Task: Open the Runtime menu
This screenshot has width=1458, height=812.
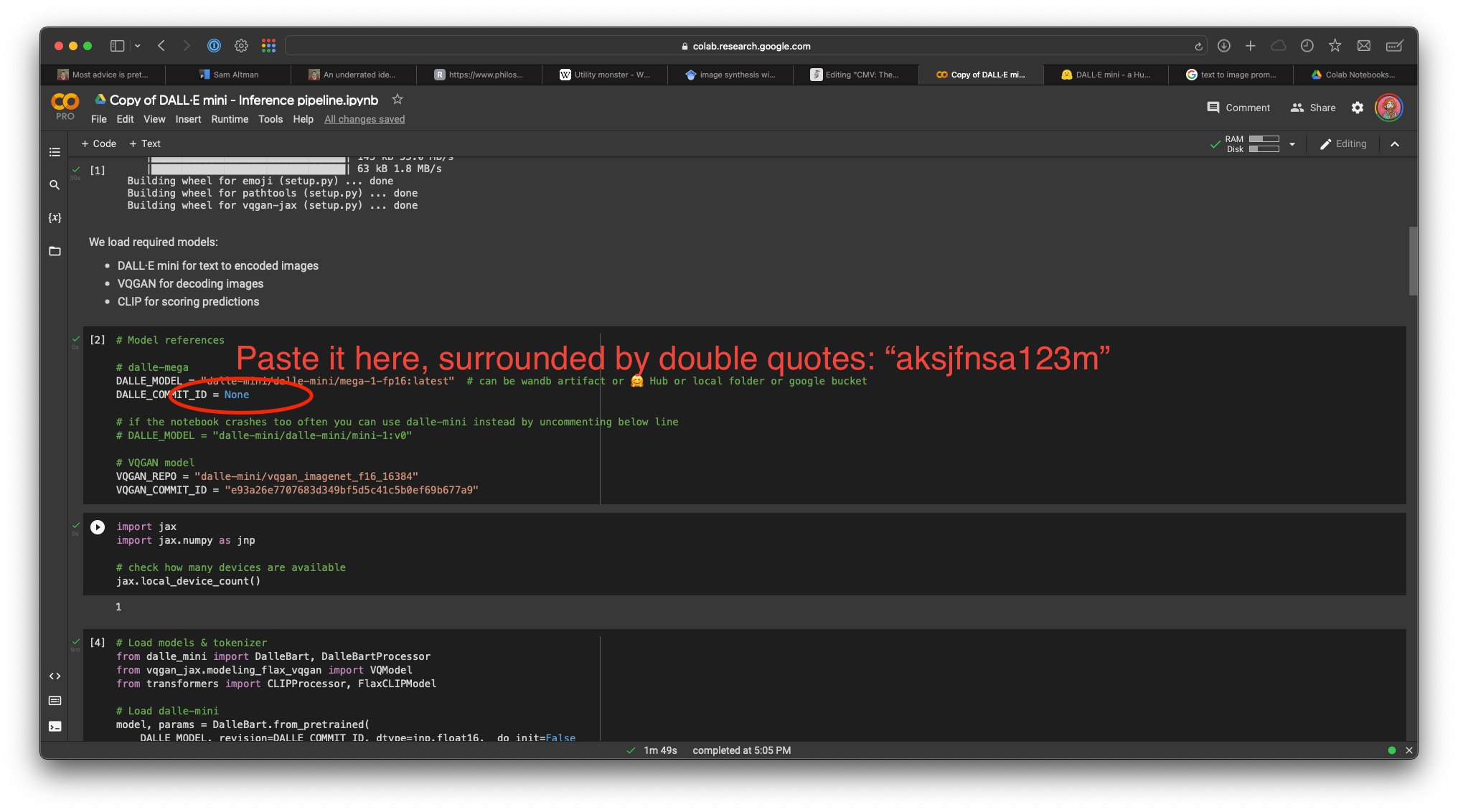Action: 229,119
